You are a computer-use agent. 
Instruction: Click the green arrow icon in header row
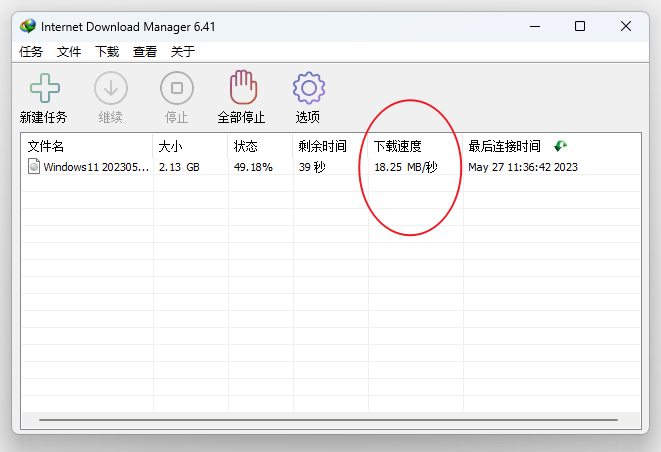pyautogui.click(x=560, y=146)
